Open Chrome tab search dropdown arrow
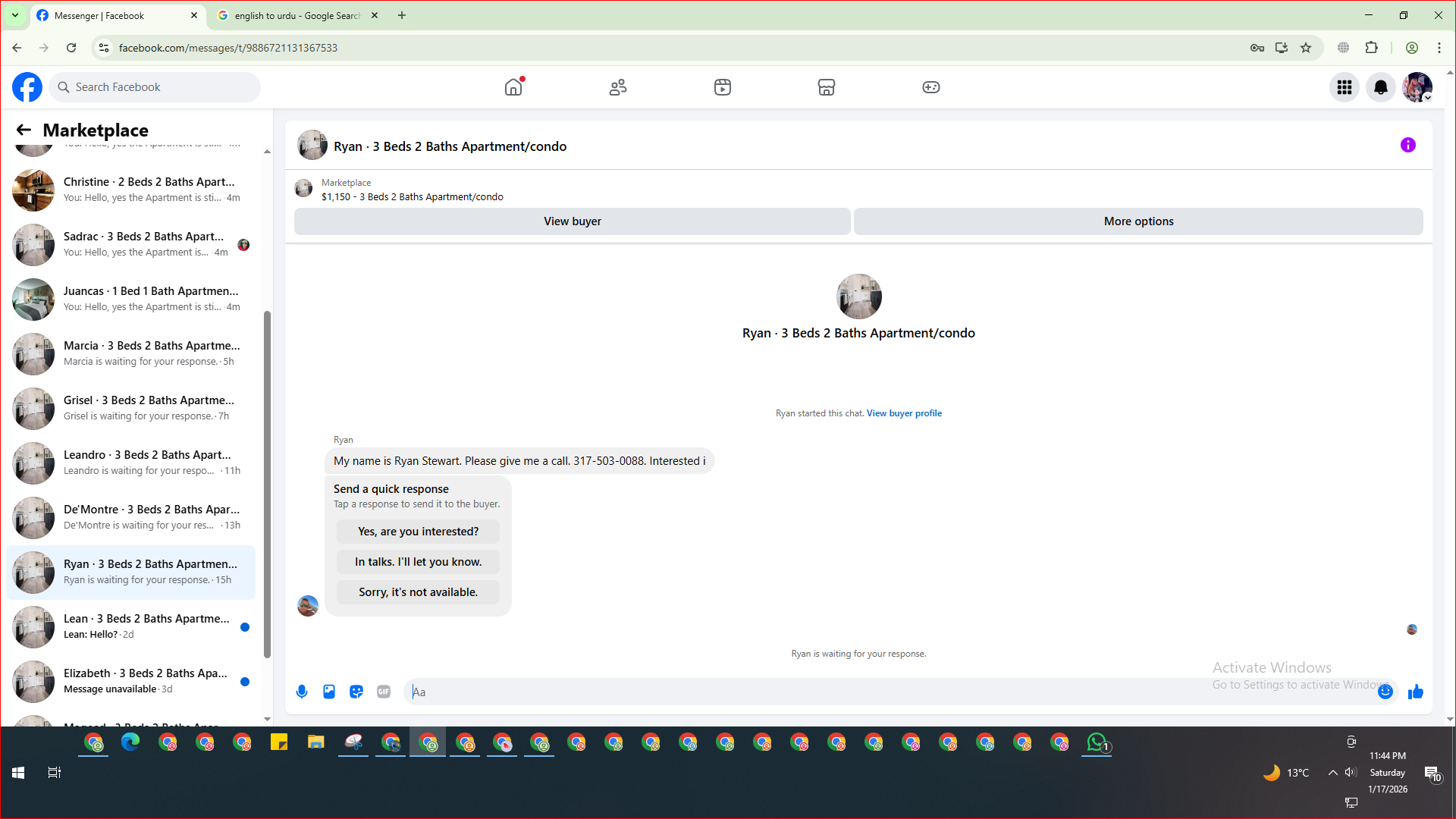The height and width of the screenshot is (819, 1456). (14, 15)
